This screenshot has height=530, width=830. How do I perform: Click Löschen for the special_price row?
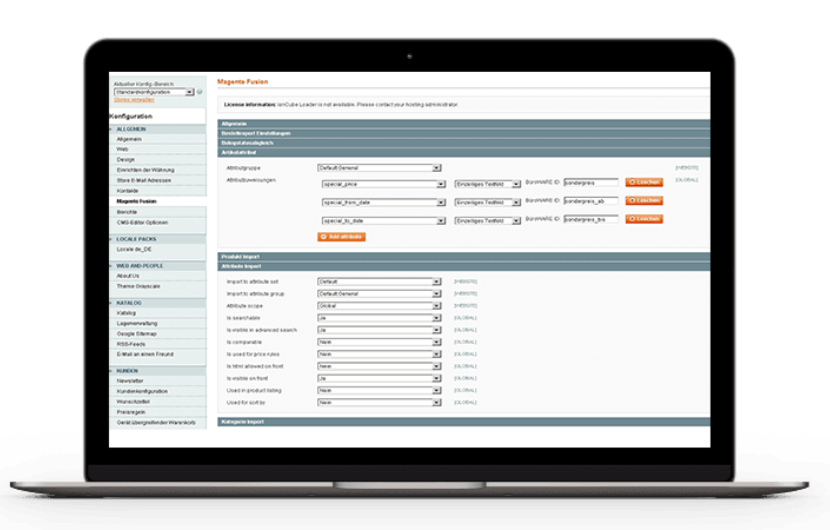point(644,182)
